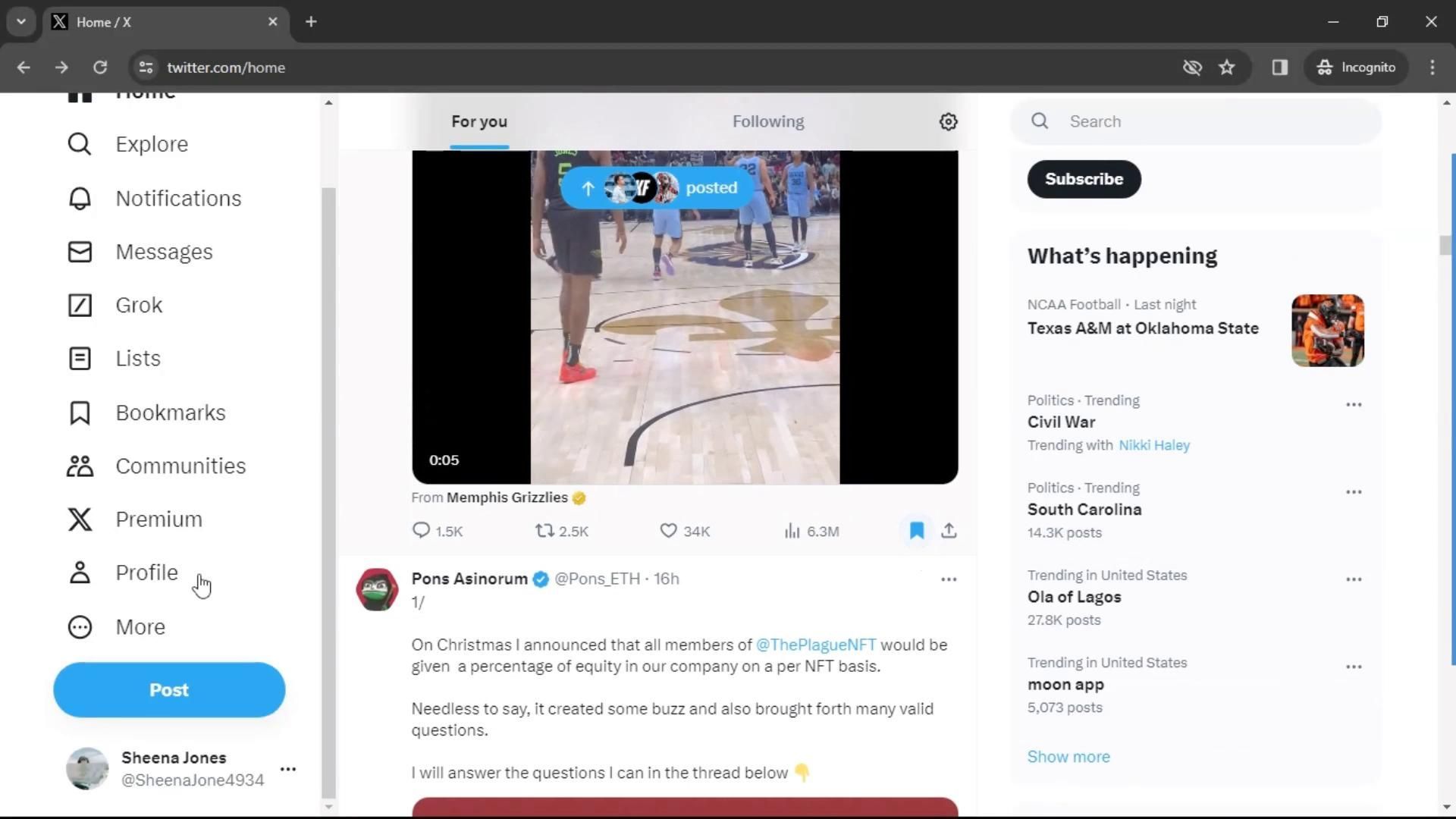Repost the Memphis Grizzlies video post
The image size is (1456, 819).
coord(544,531)
